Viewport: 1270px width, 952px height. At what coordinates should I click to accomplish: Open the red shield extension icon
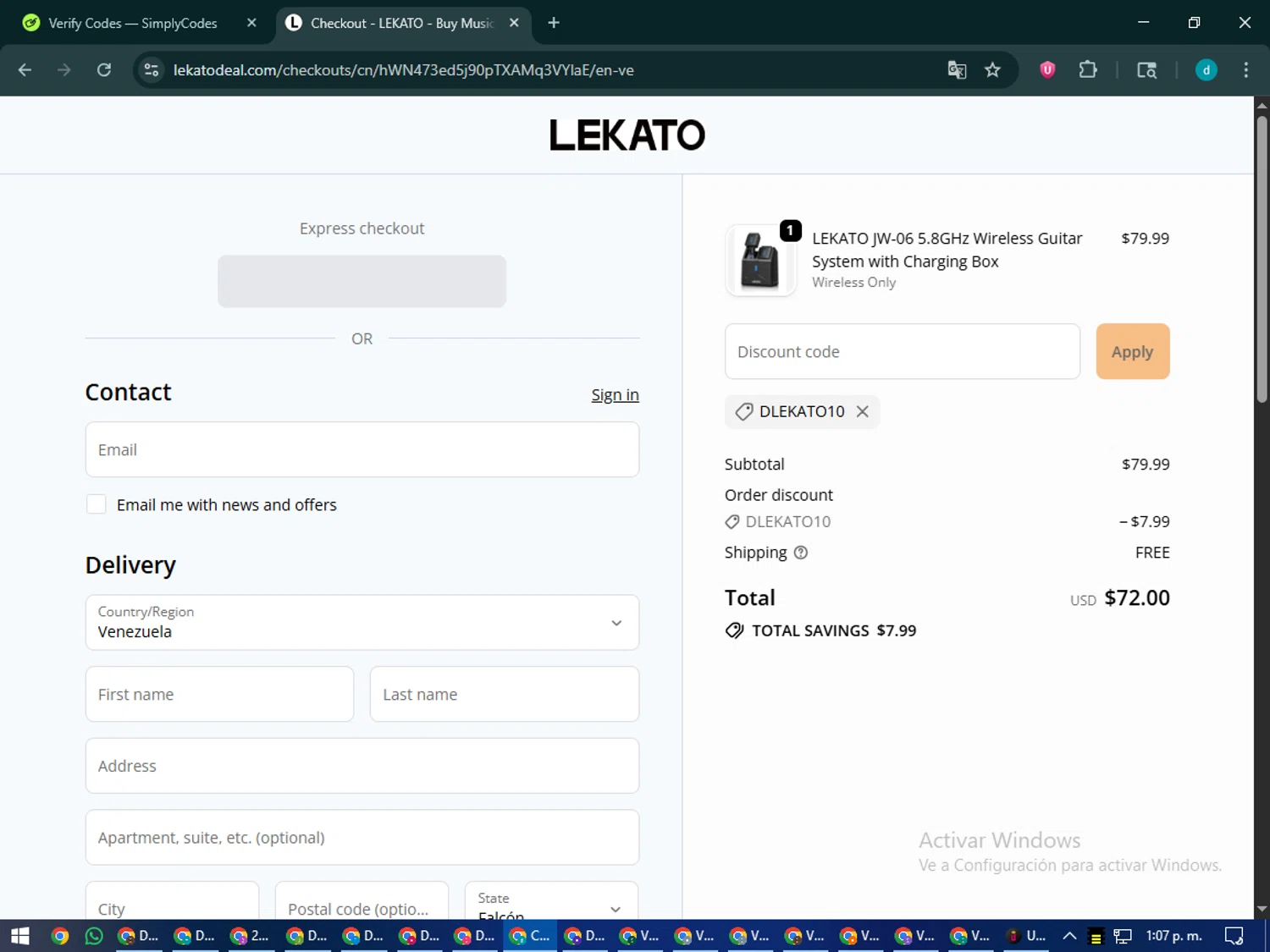point(1047,70)
